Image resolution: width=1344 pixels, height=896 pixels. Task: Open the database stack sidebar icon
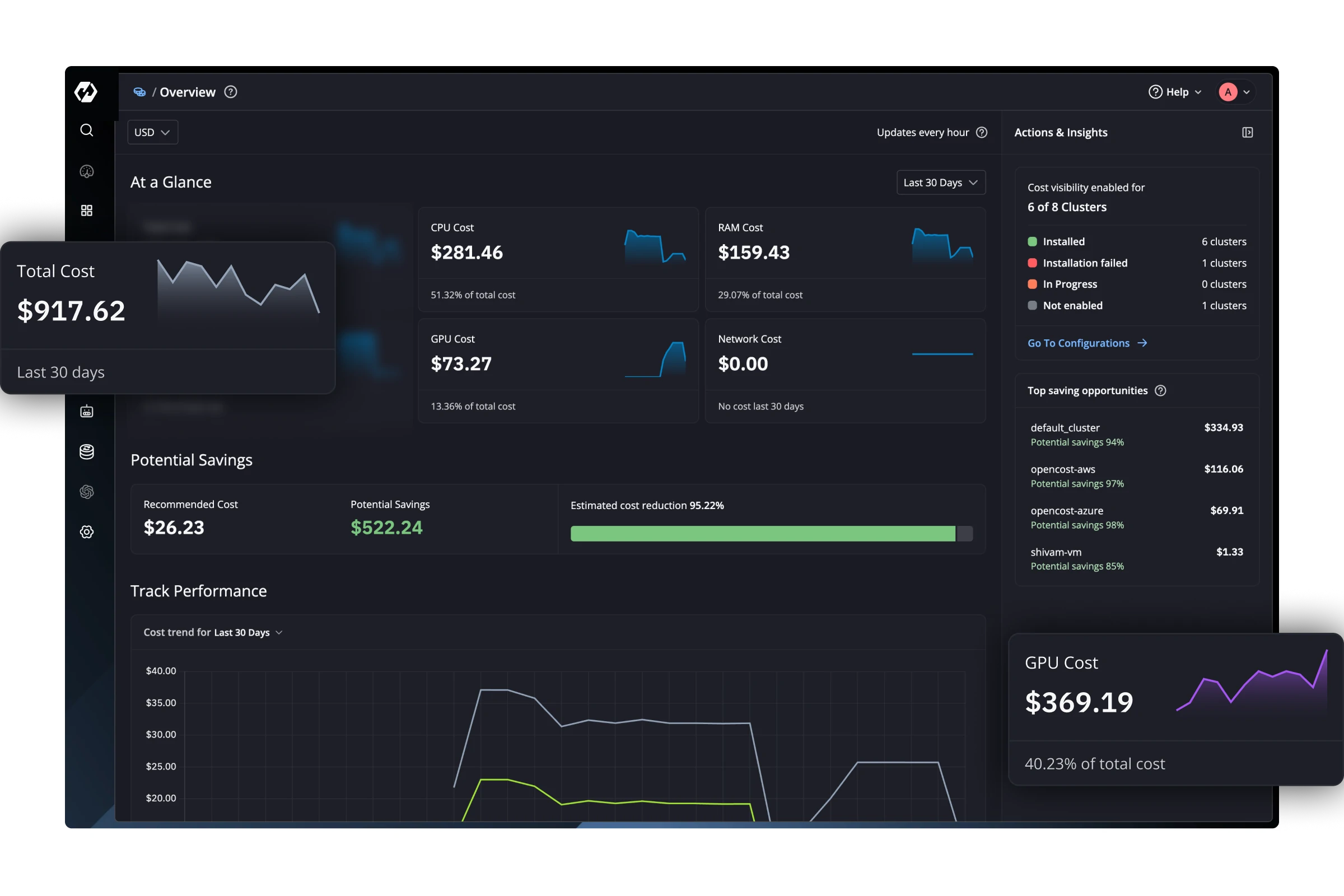86,452
